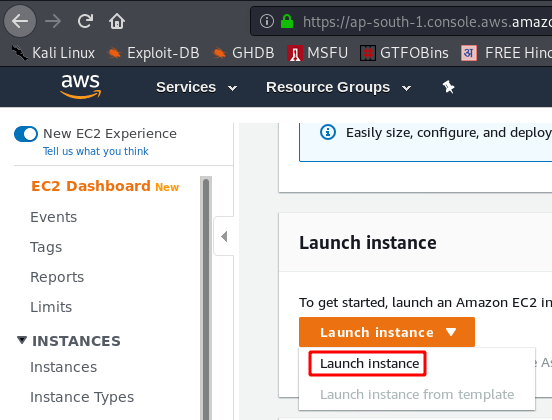552x420 pixels.
Task: Open the GHDB bookmark
Action: tap(243, 53)
